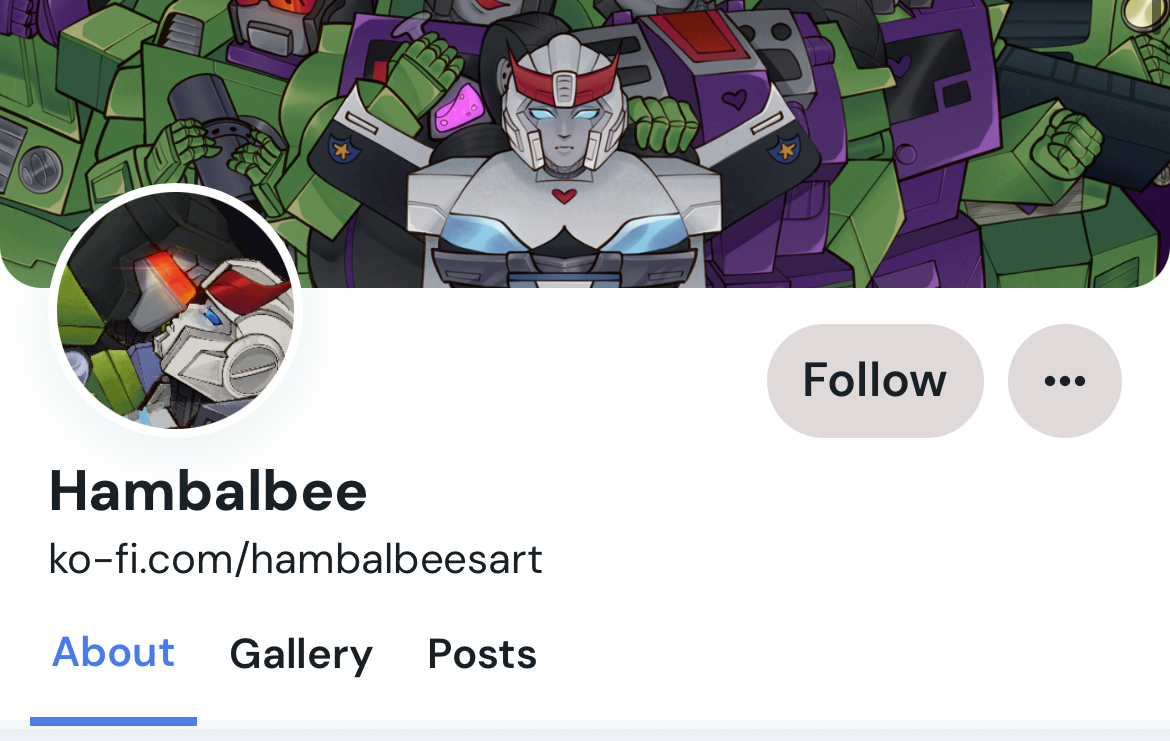Screen dimensions: 1170x741
Task: Click the Hambalbee profile name
Action: [208, 492]
